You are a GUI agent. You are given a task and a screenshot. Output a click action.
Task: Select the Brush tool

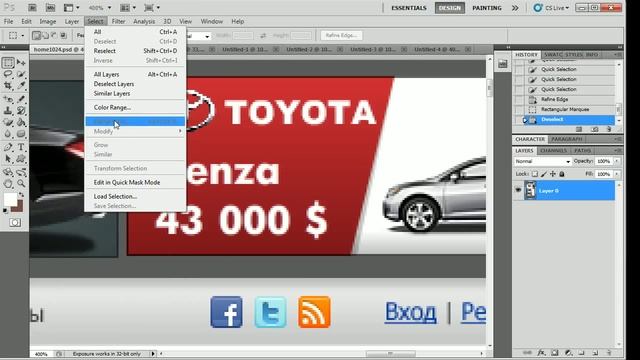click(x=21, y=99)
